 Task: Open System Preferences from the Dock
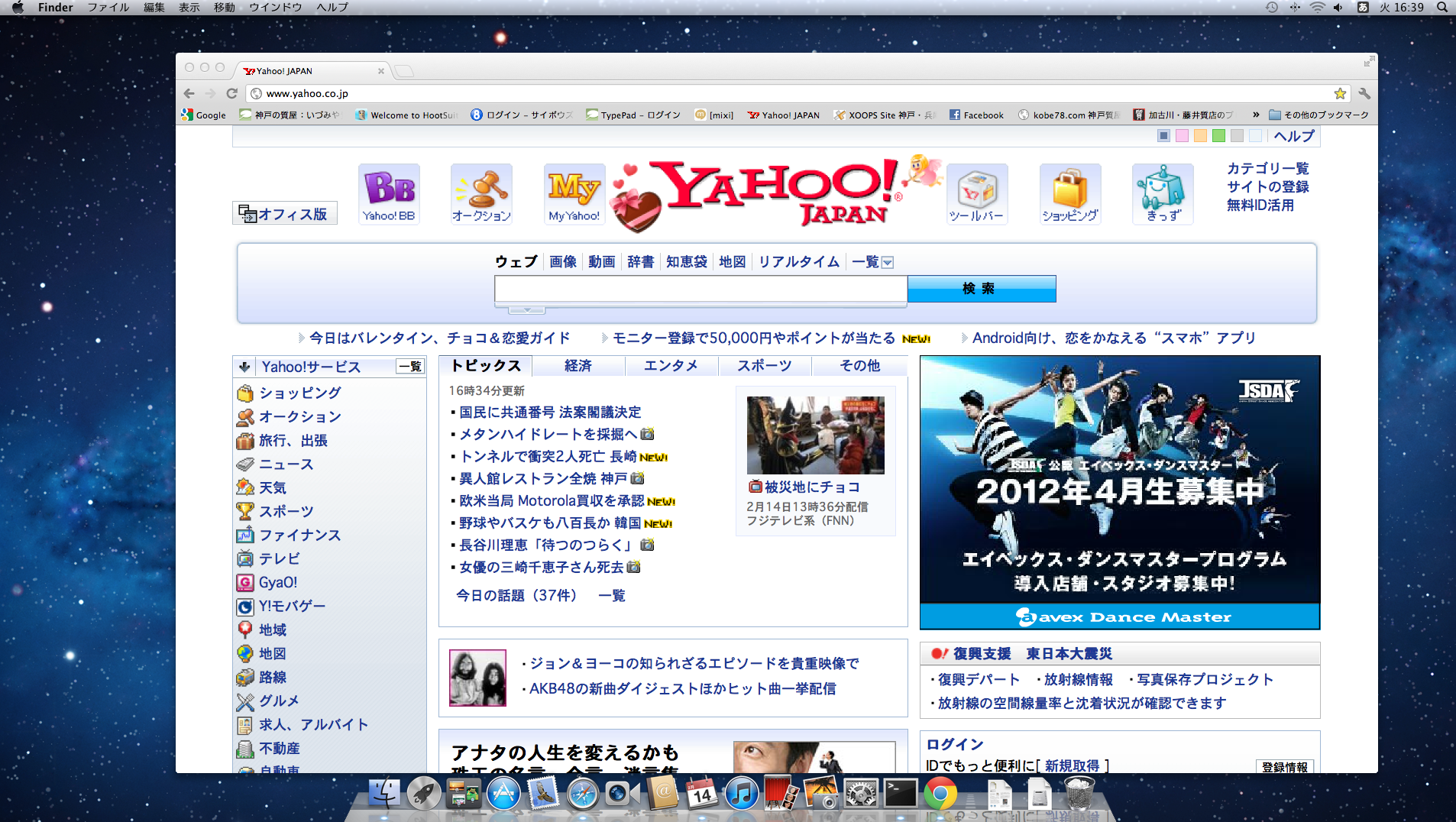[x=861, y=794]
